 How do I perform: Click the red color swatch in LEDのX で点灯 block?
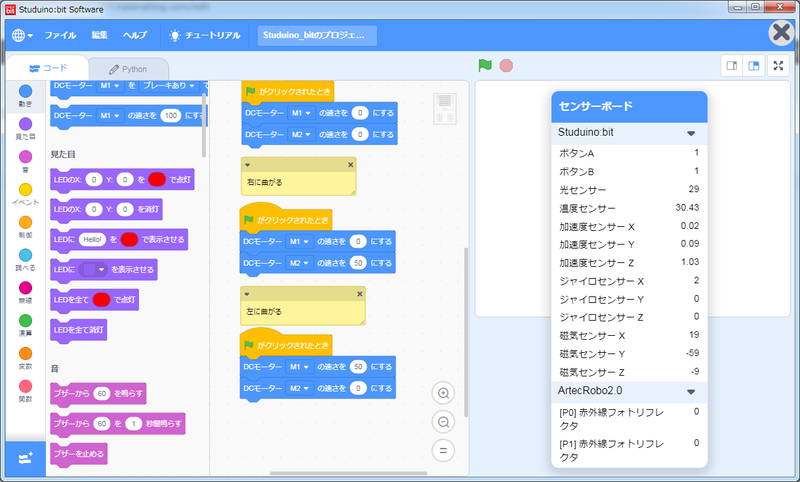tap(157, 180)
